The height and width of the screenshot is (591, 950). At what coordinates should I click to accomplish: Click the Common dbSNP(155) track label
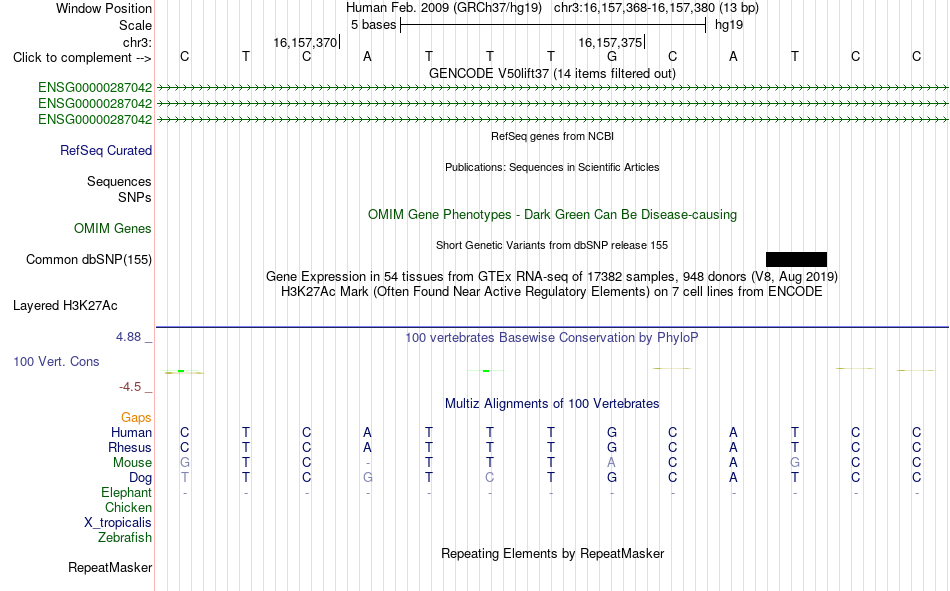tap(89, 259)
